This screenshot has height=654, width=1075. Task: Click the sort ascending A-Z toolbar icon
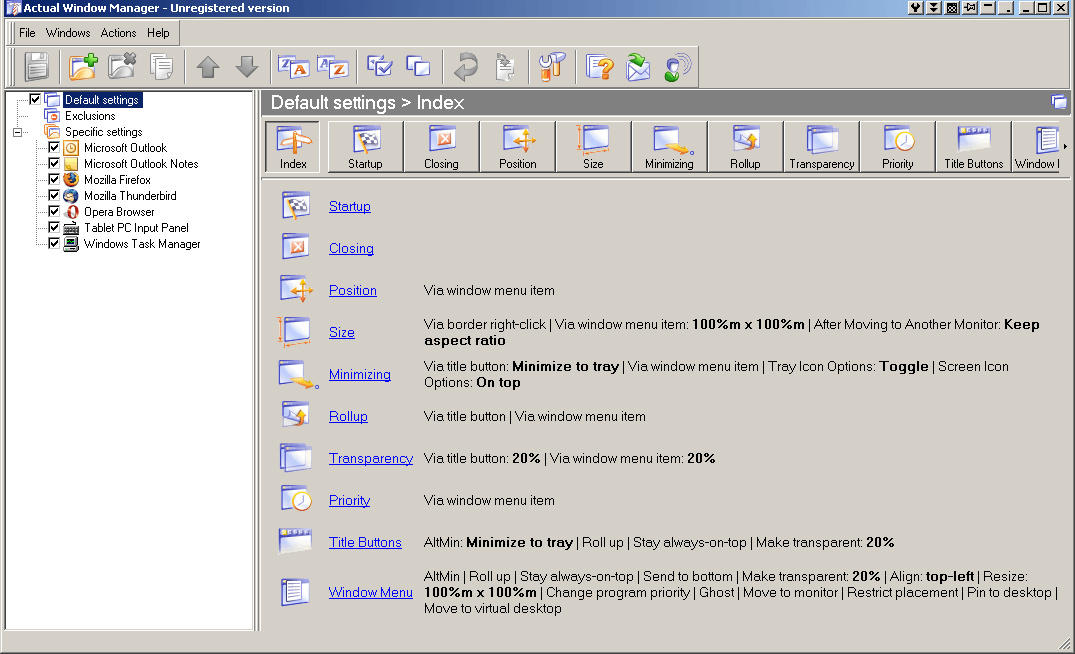click(331, 67)
